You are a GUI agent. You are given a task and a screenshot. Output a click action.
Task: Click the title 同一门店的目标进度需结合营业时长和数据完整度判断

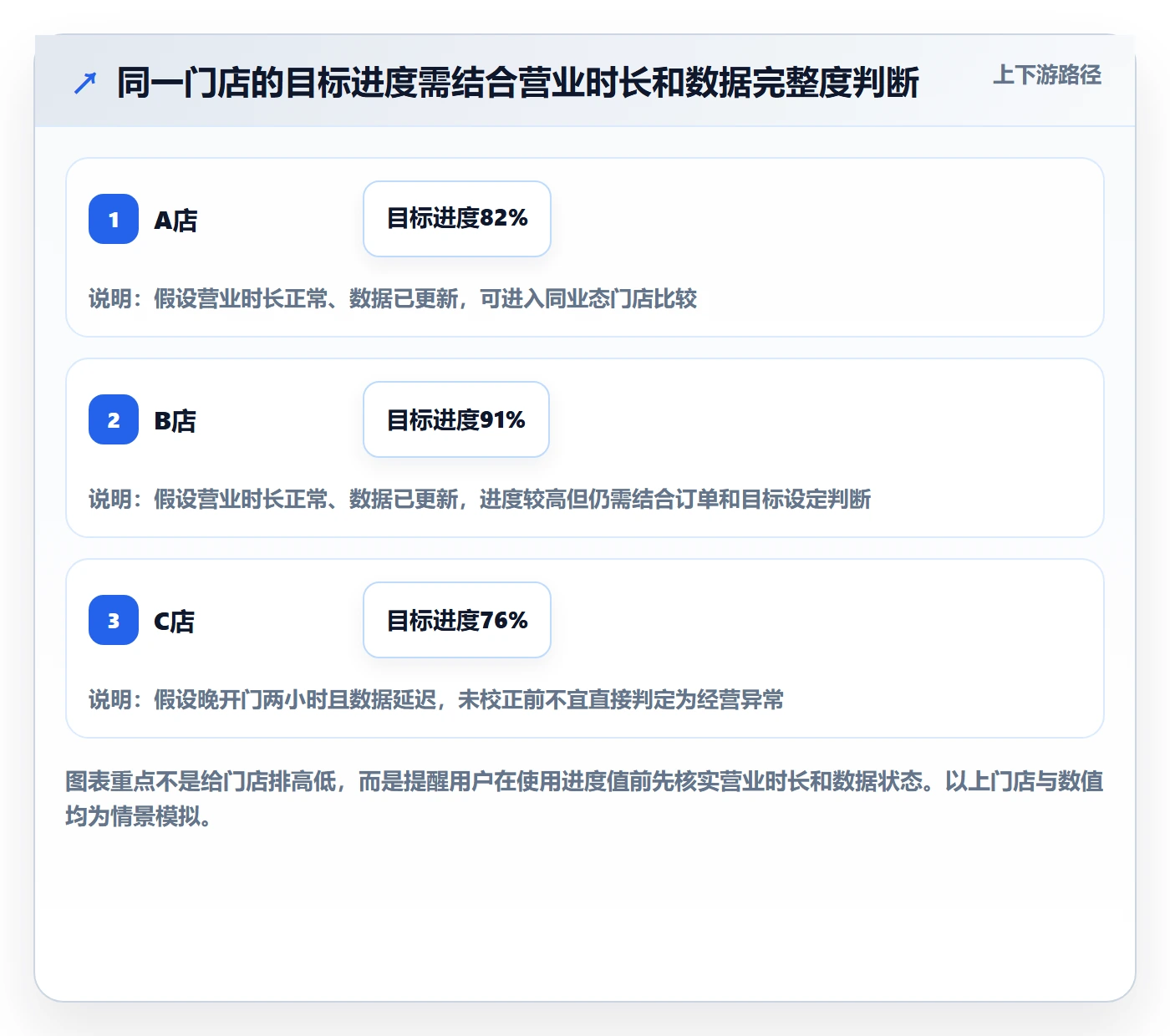pyautogui.click(x=518, y=83)
